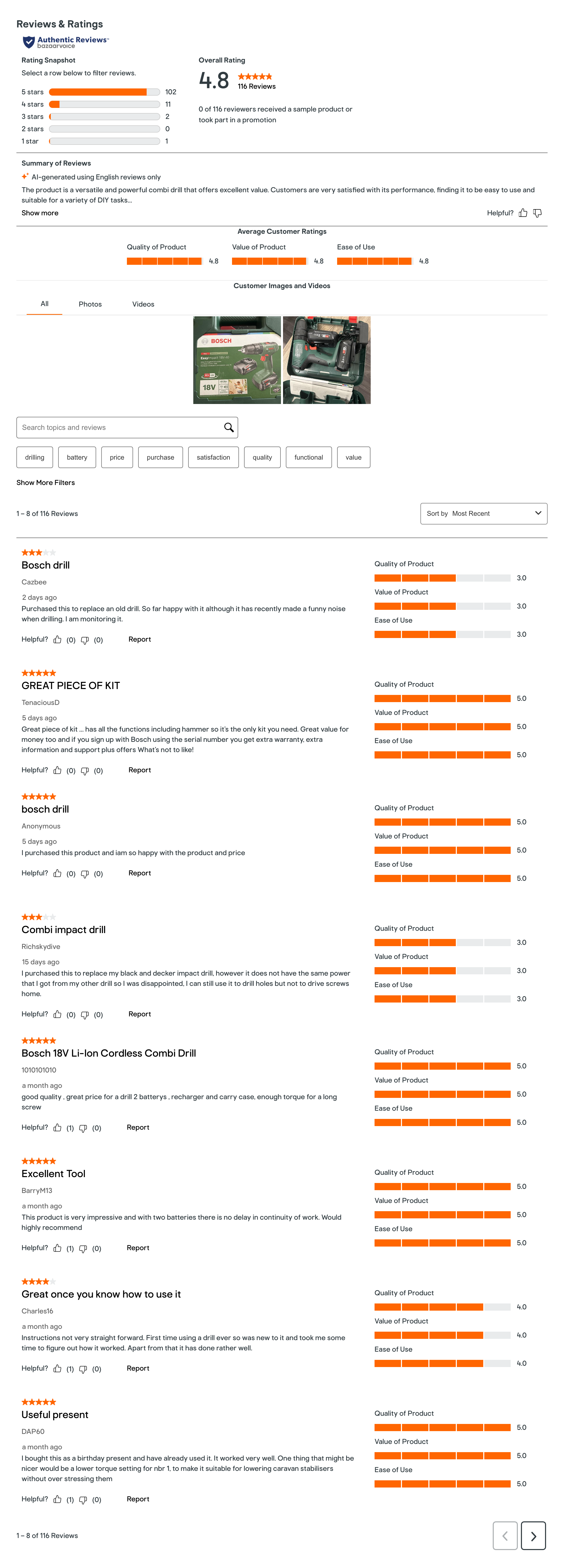
Task: Switch to the Photos tab
Action: (90, 304)
